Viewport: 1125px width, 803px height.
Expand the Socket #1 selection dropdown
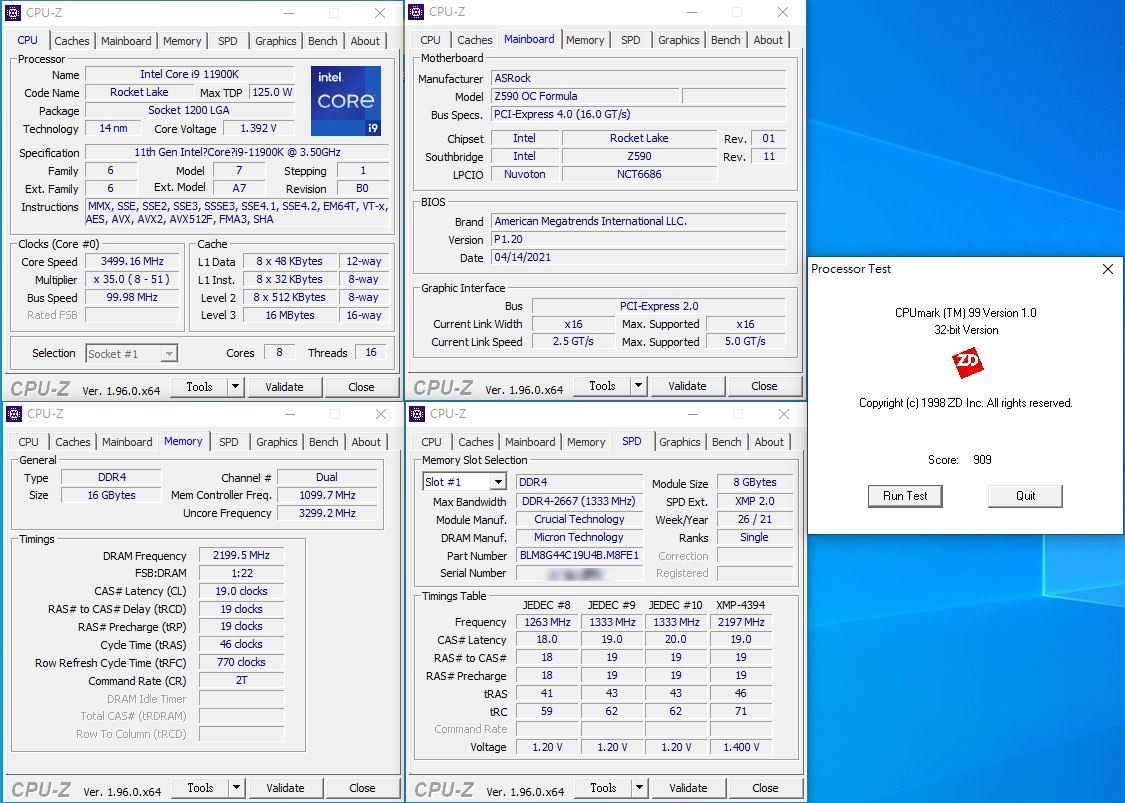(x=169, y=354)
